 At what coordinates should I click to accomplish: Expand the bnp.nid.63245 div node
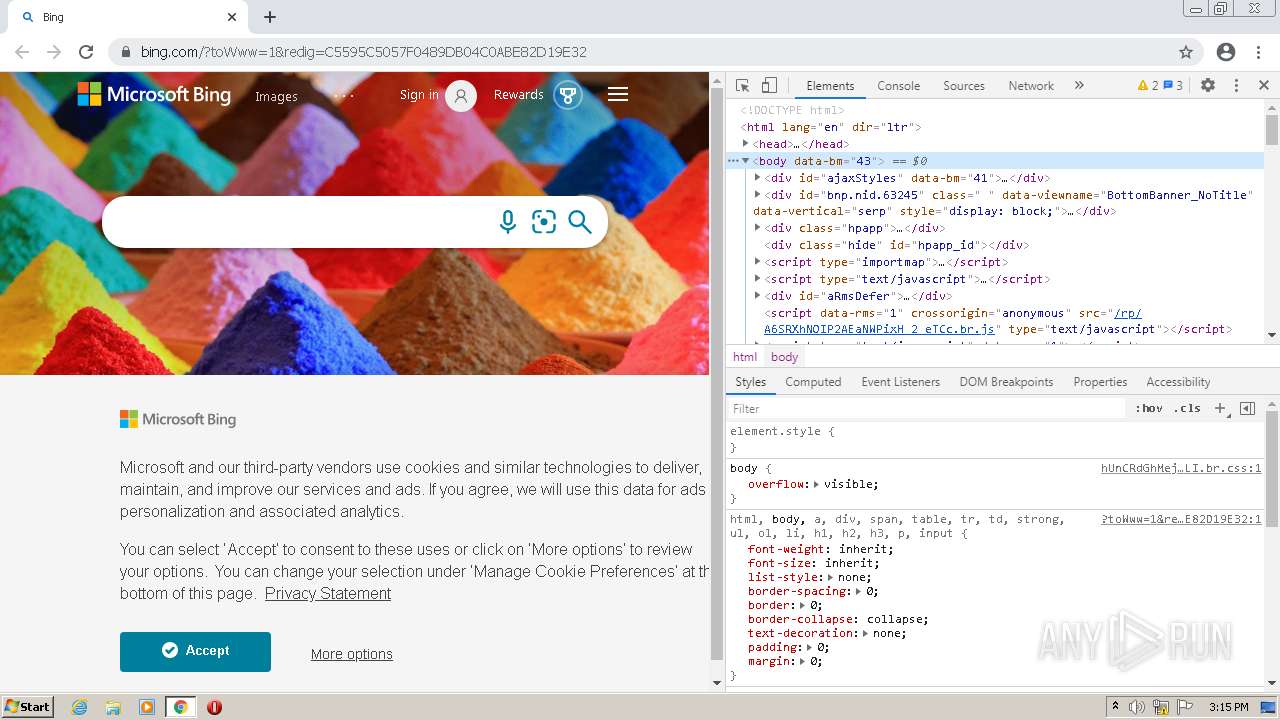(x=758, y=195)
